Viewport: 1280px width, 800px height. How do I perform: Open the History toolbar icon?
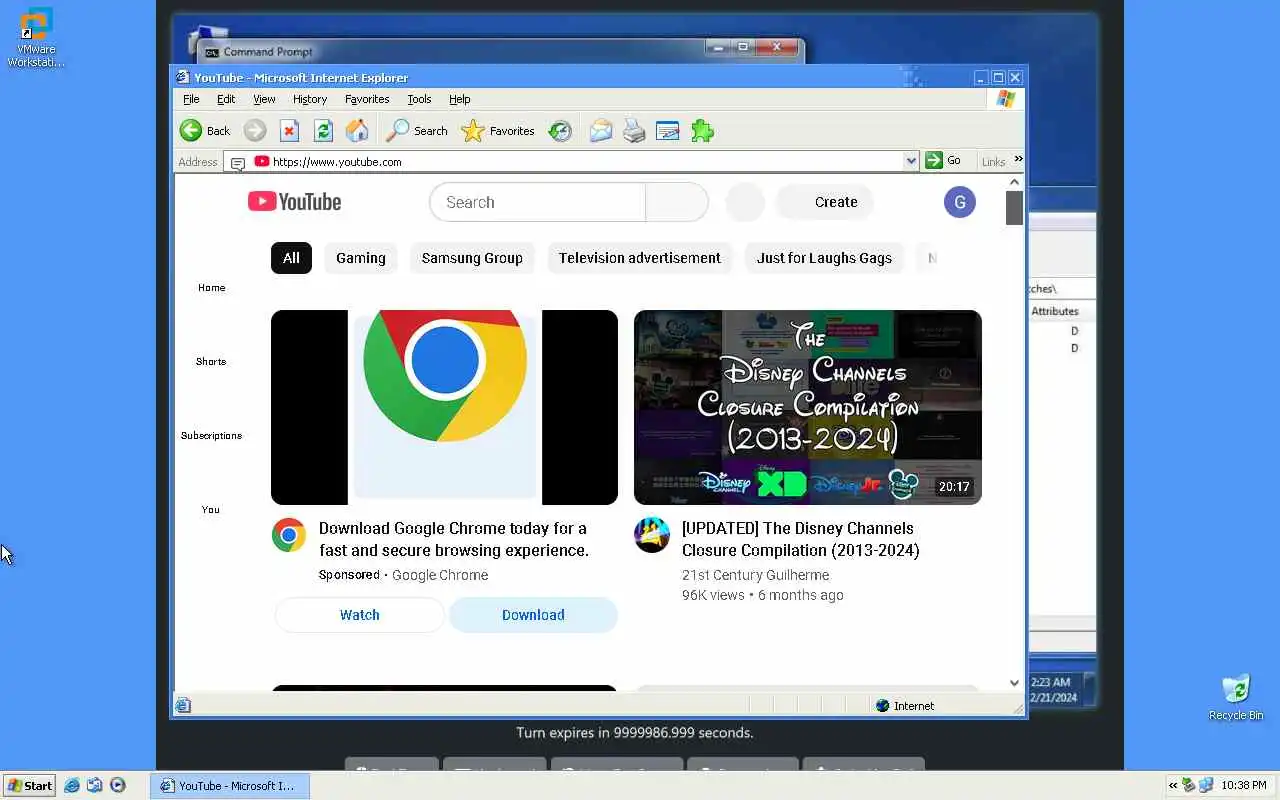click(560, 131)
